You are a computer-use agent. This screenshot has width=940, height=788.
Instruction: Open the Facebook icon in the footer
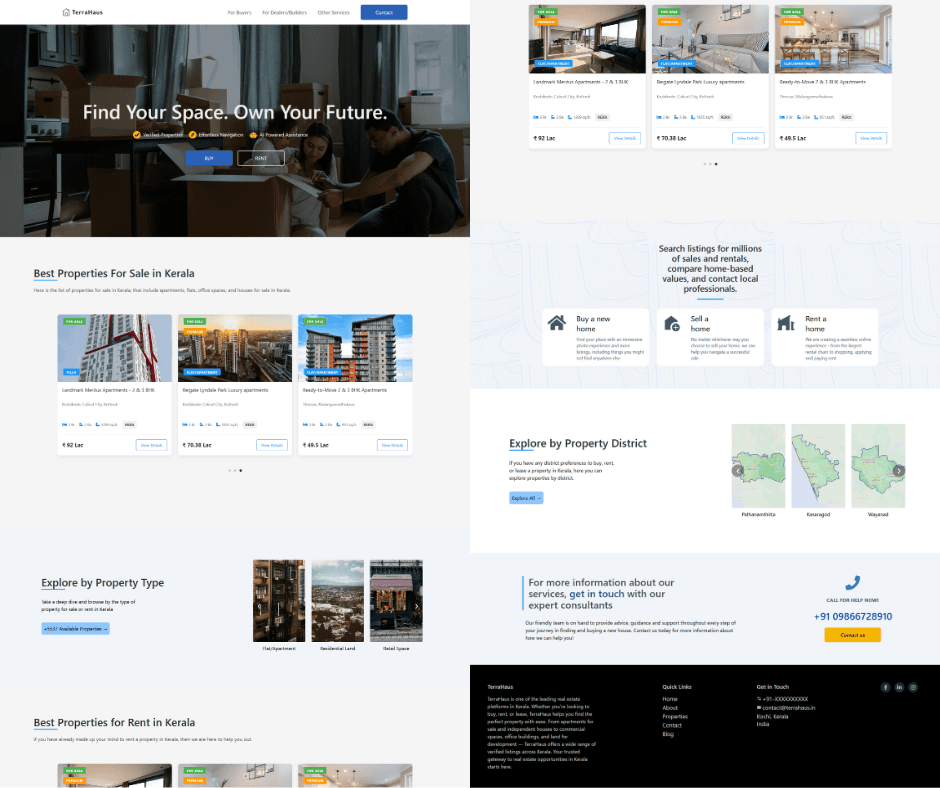[885, 687]
